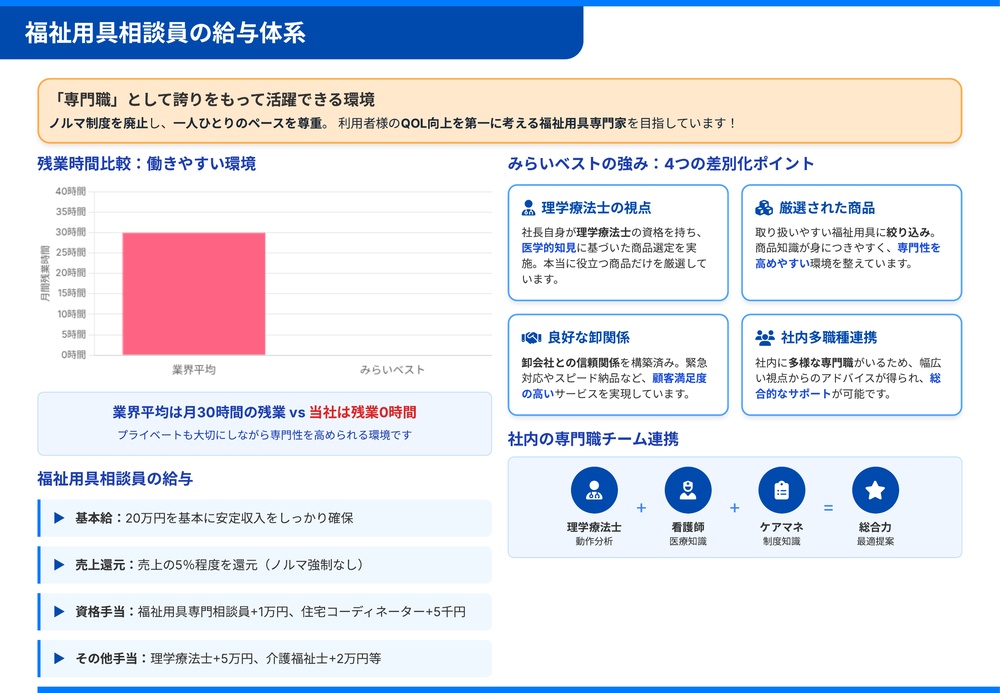This screenshot has width=1000, height=693.
Task: Click the handshake icon beside 良好な卸関係
Action: pos(531,338)
